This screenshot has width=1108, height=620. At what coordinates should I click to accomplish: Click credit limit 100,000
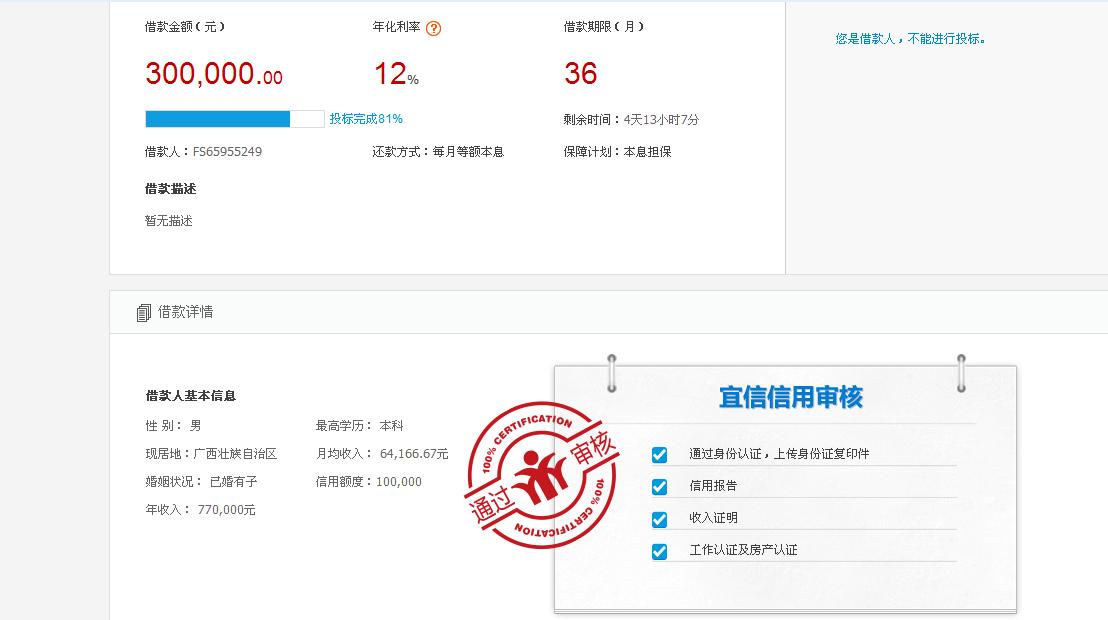tap(399, 481)
